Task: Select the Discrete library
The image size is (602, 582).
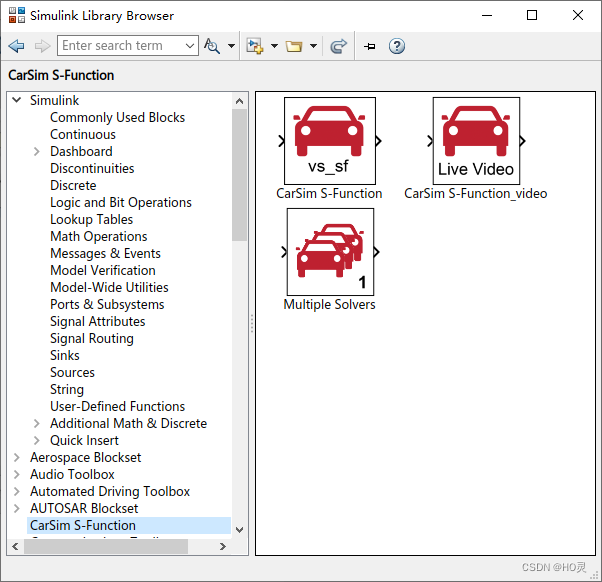Action: (73, 185)
